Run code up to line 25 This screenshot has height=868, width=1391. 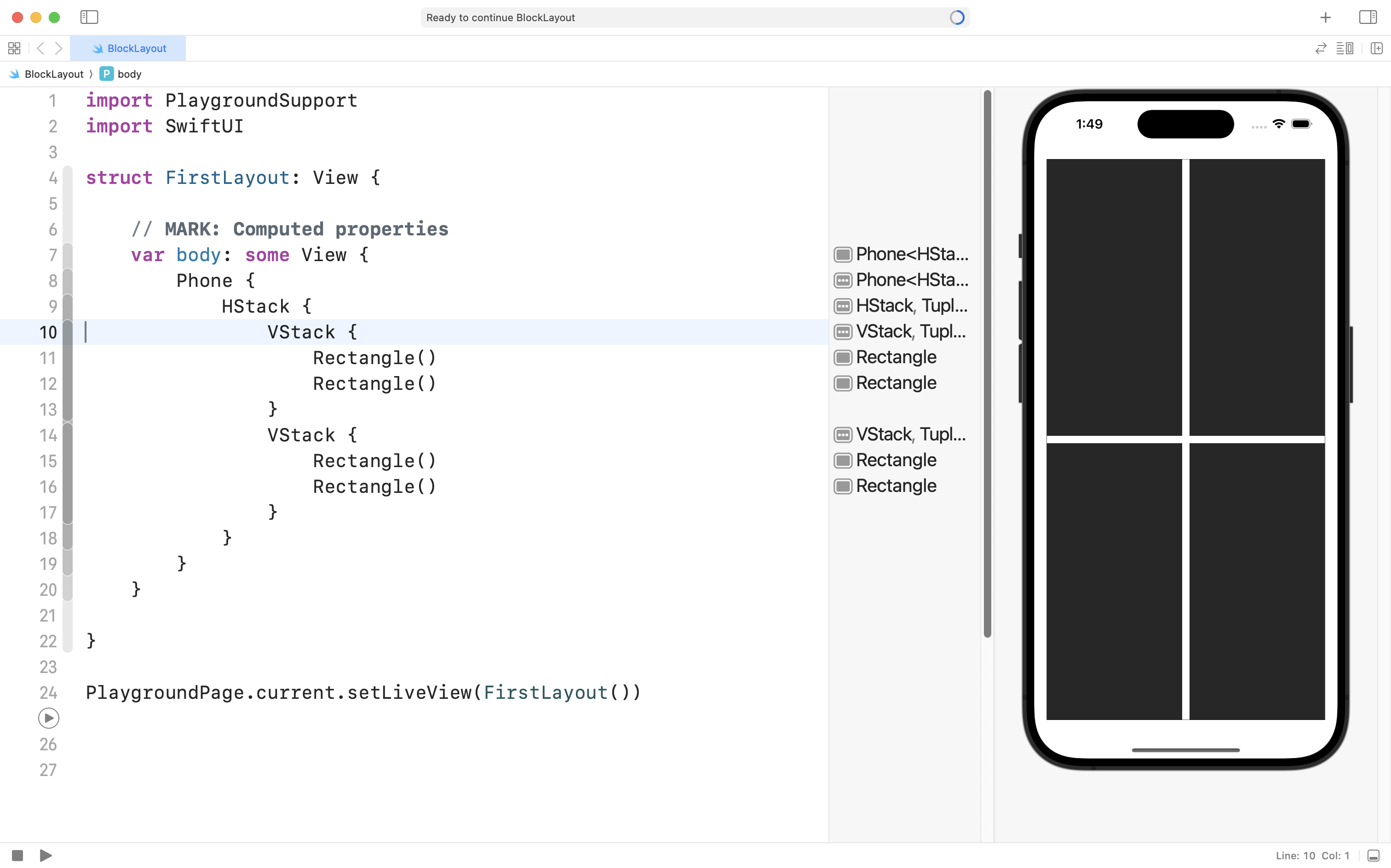click(x=48, y=718)
